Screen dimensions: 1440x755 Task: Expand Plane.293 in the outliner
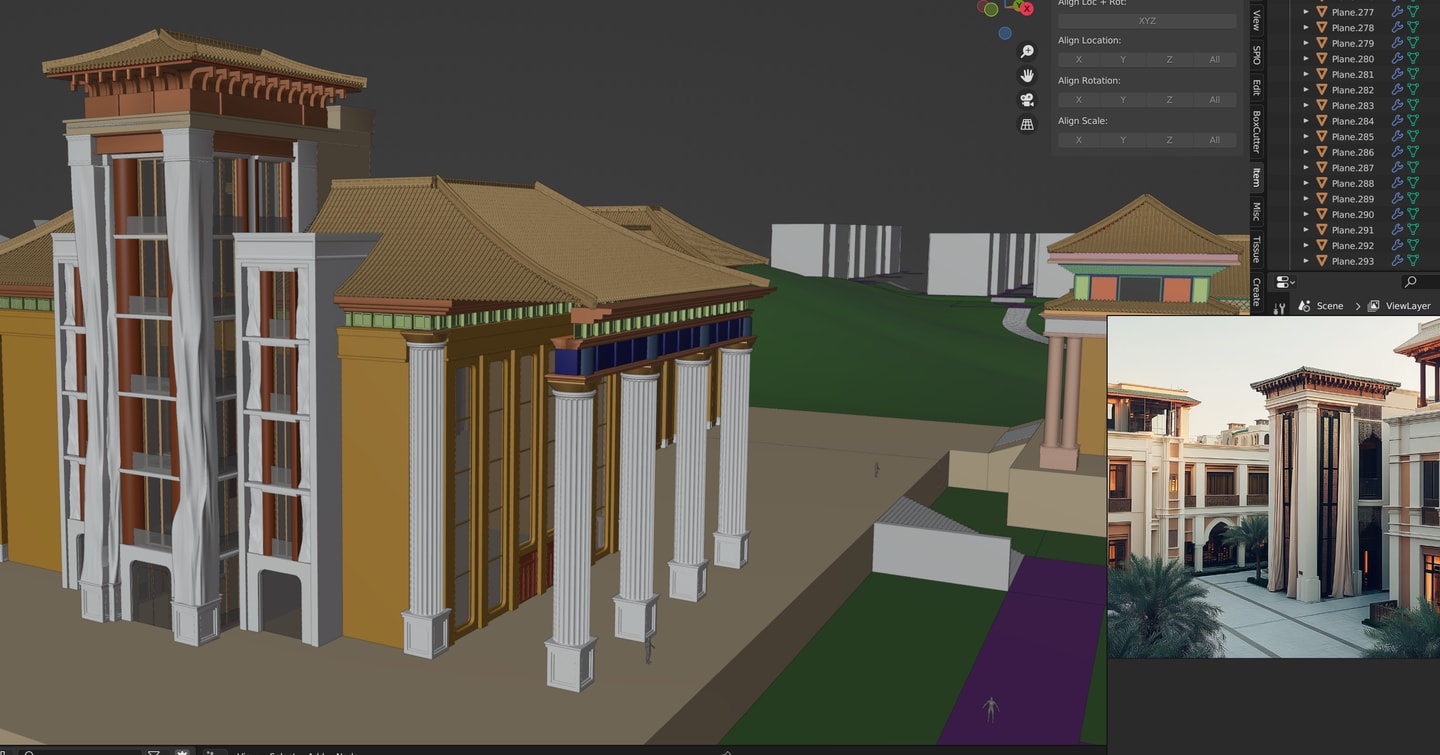point(1304,261)
